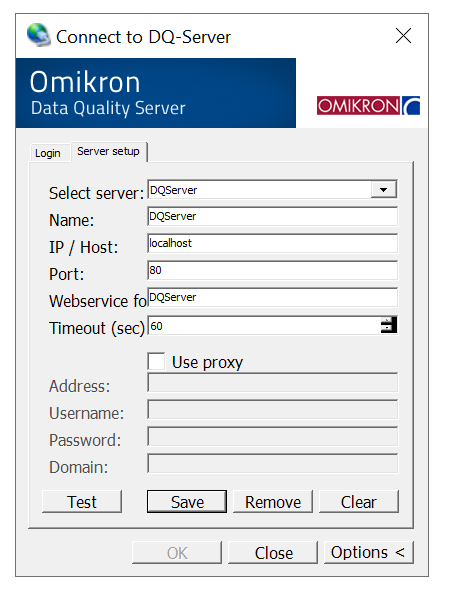Click the Port field showing 80
The image size is (451, 600).
pyautogui.click(x=272, y=271)
